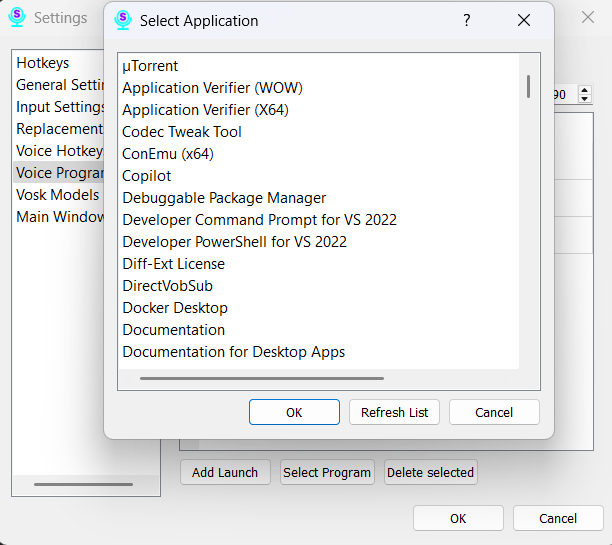
Task: Increase value with Settings spinner up arrow
Action: click(x=584, y=90)
